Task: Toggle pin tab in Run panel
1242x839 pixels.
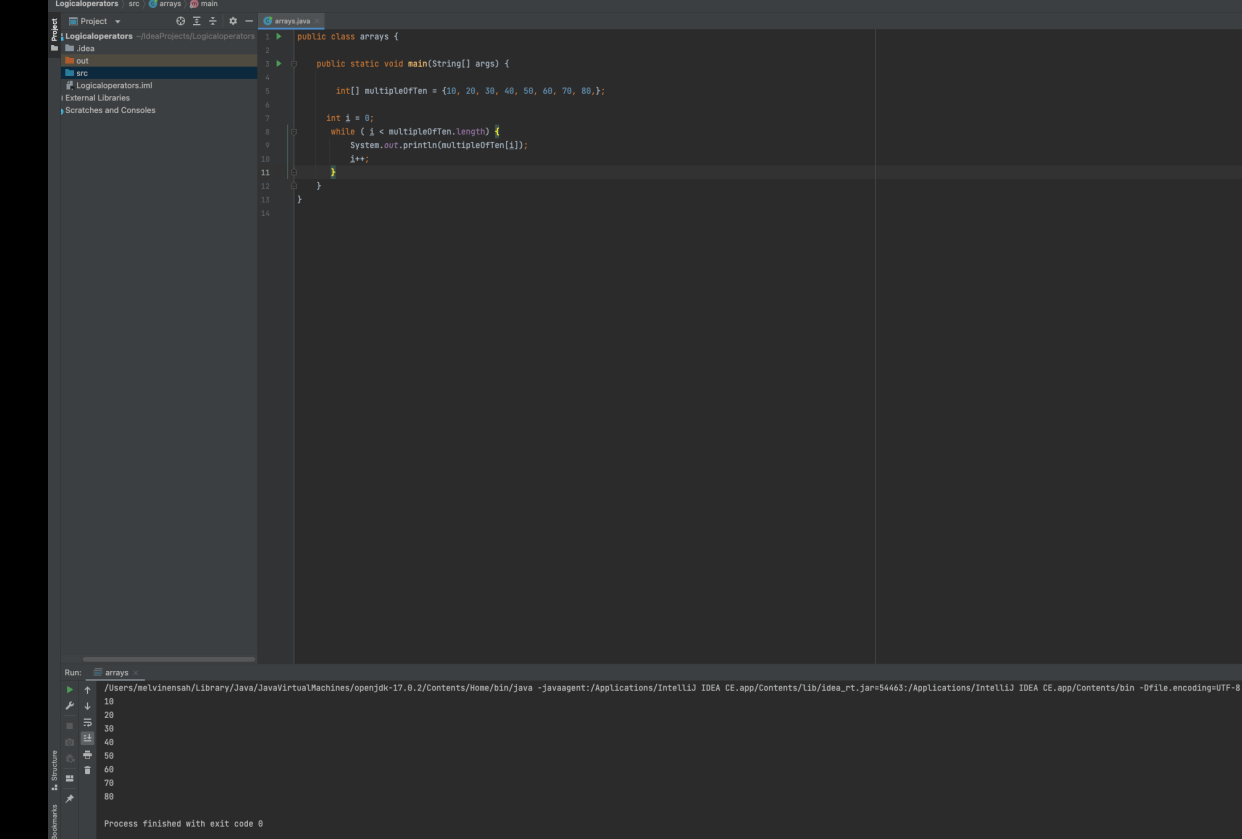Action: [x=70, y=799]
